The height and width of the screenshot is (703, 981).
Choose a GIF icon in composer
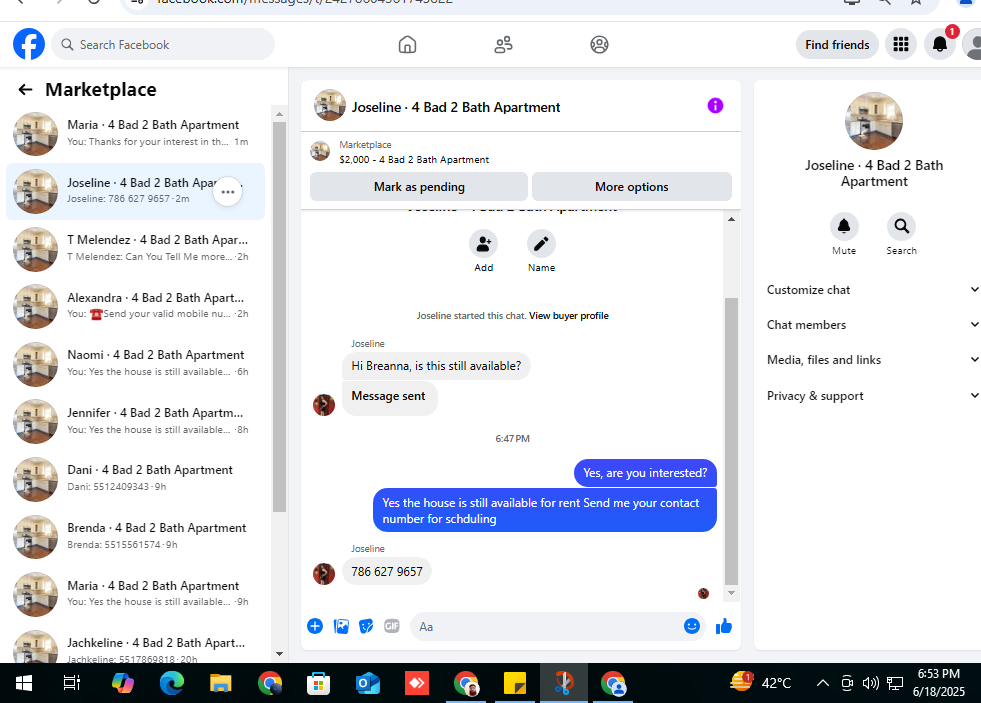click(x=392, y=626)
